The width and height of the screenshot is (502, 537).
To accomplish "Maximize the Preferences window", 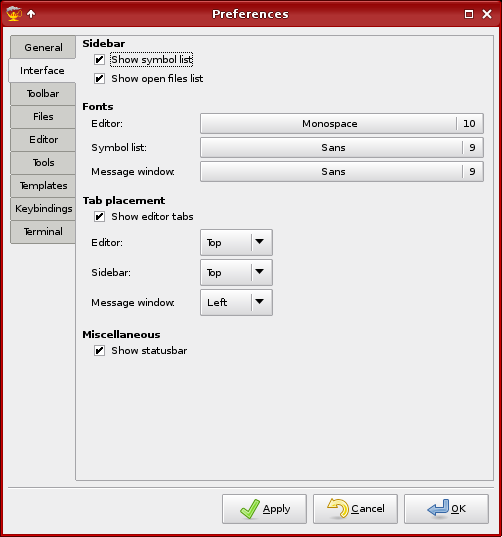I will pyautogui.click(x=469, y=14).
